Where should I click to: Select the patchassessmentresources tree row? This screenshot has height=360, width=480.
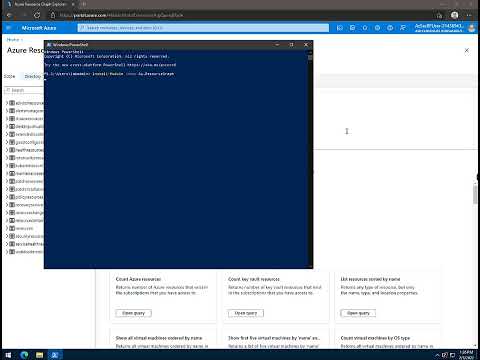24,181
